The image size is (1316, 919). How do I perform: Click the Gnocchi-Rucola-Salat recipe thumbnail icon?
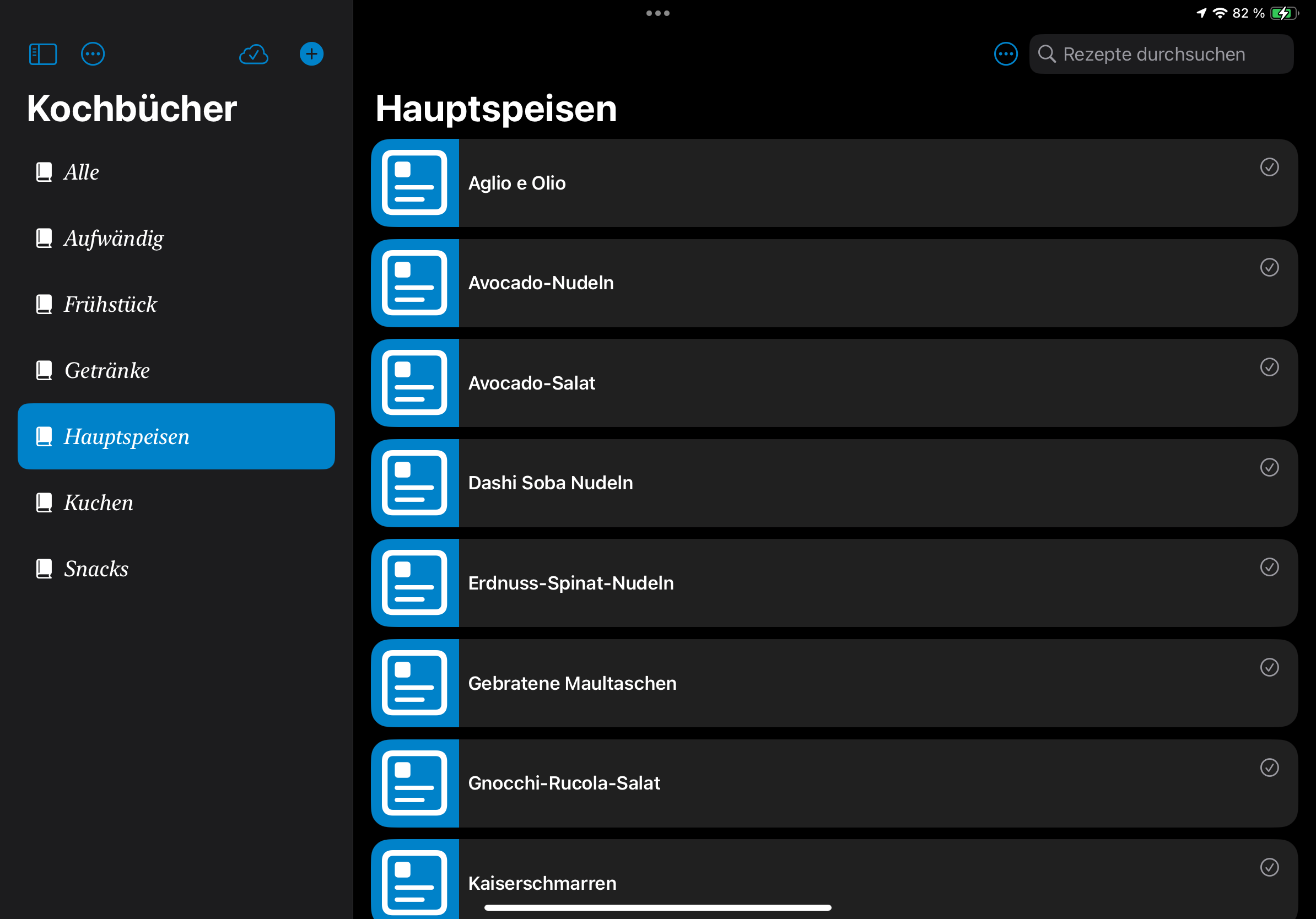[414, 783]
